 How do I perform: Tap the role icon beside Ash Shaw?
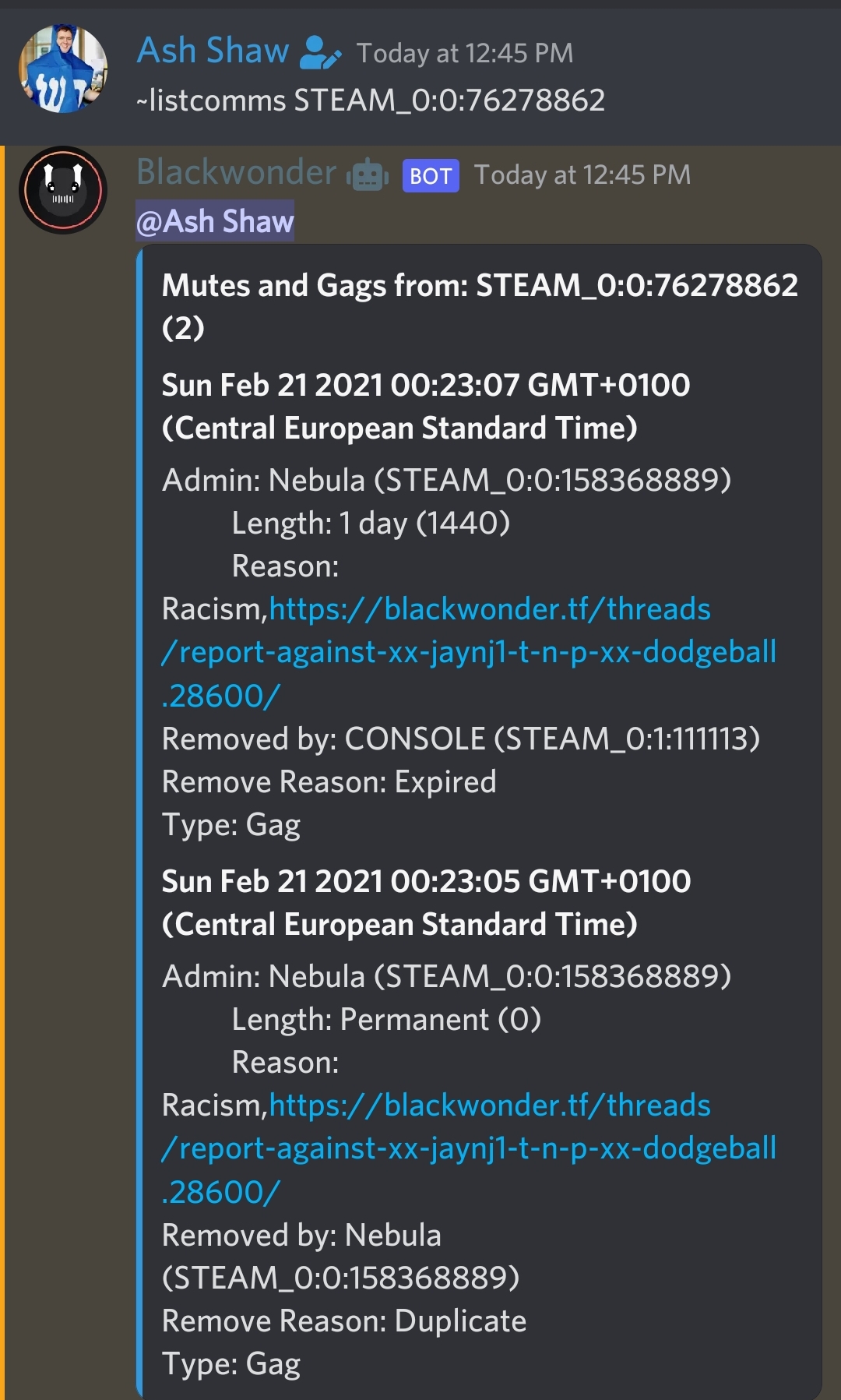(x=321, y=52)
